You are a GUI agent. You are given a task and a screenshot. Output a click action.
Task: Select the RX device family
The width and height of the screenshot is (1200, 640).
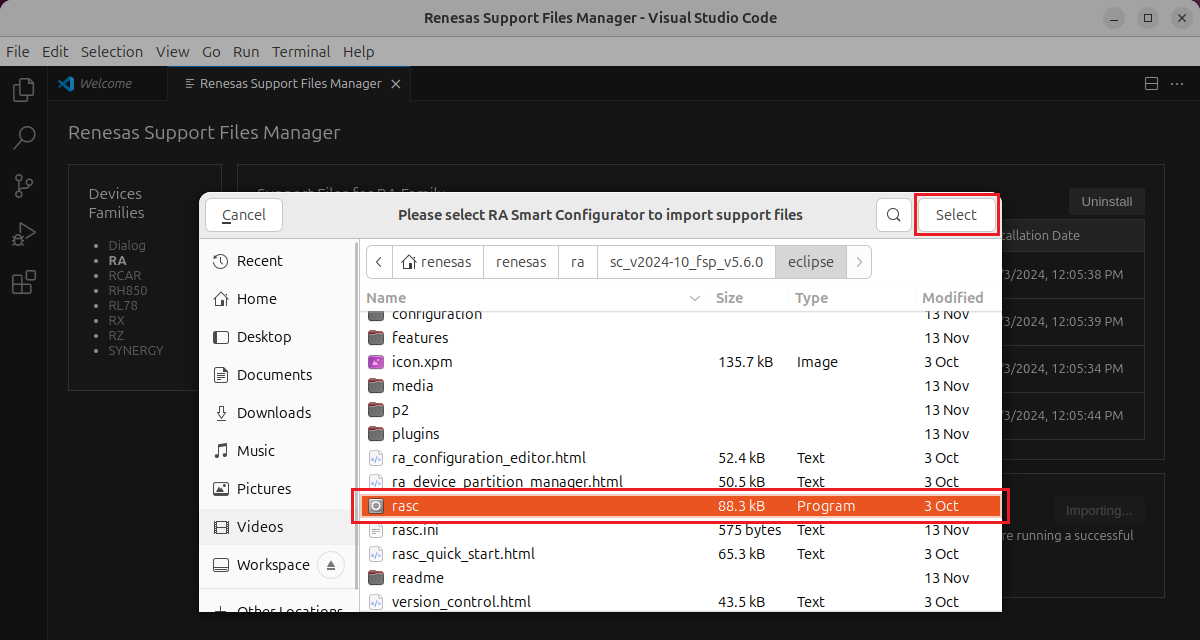click(x=116, y=320)
